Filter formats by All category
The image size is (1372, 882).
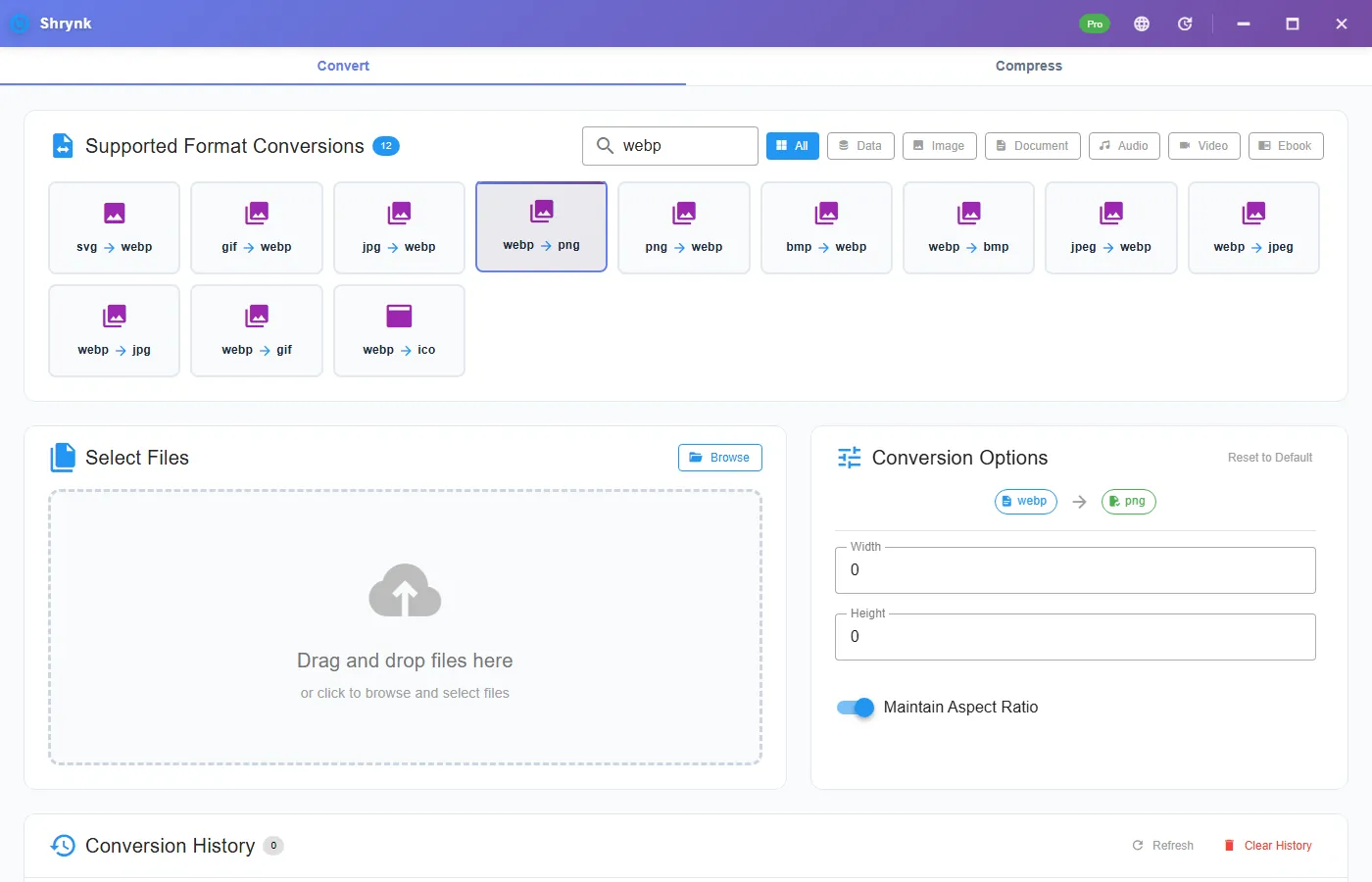pos(793,146)
